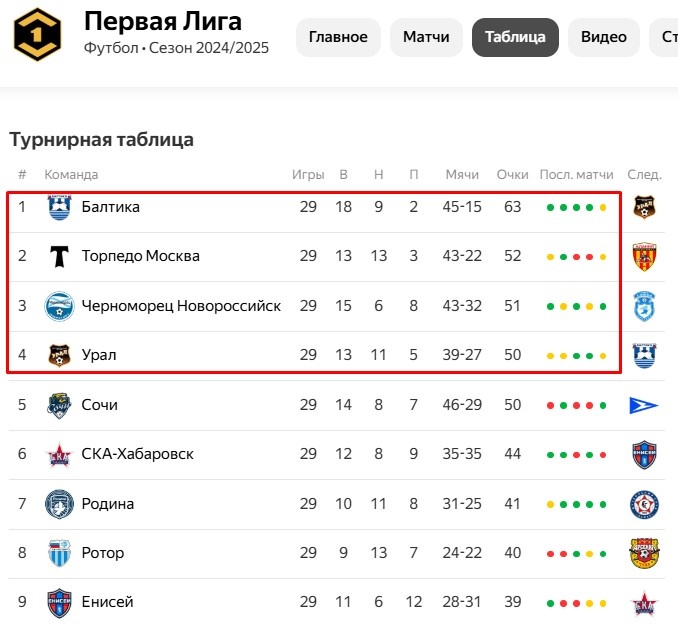Open the active Таблица tab
The image size is (678, 625).
(x=515, y=38)
